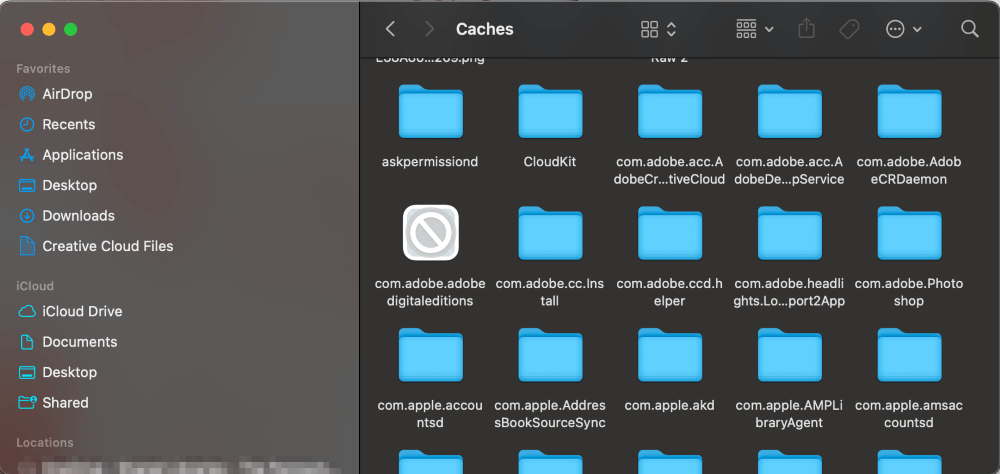1000x474 pixels.
Task: Click the Edit Tags icon
Action: click(x=849, y=29)
